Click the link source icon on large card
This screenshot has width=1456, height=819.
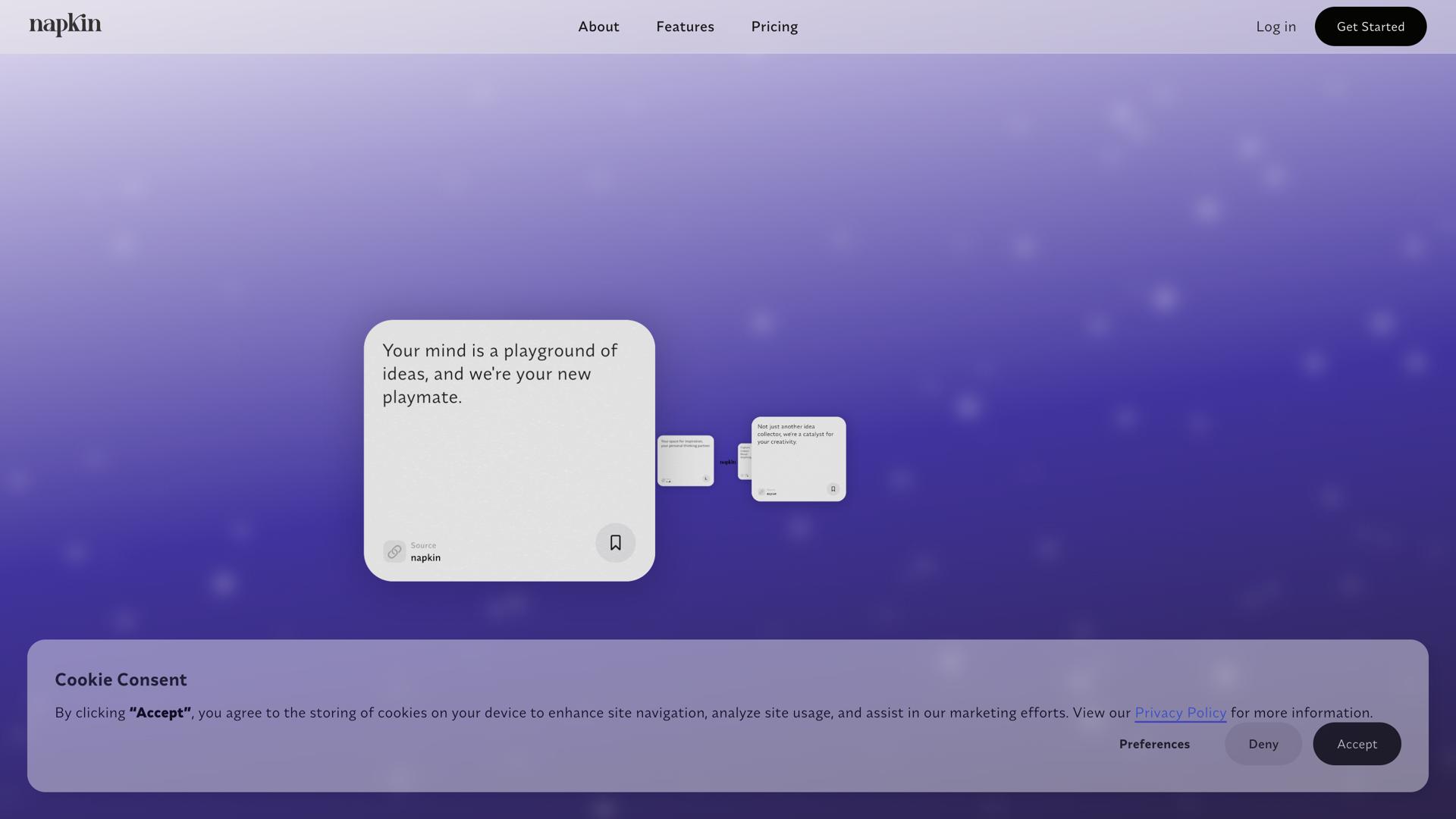point(394,551)
